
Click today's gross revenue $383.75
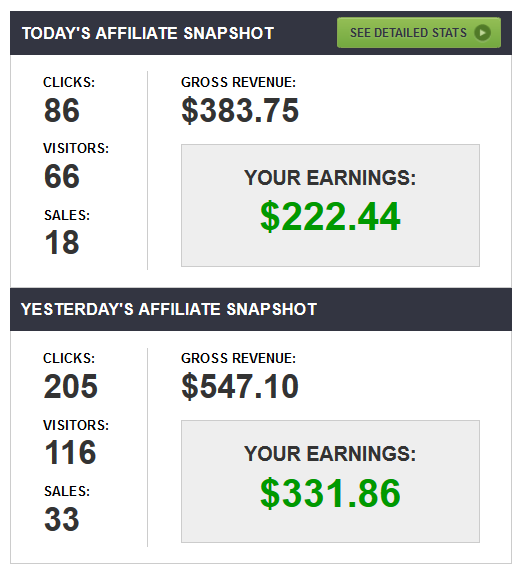point(240,110)
